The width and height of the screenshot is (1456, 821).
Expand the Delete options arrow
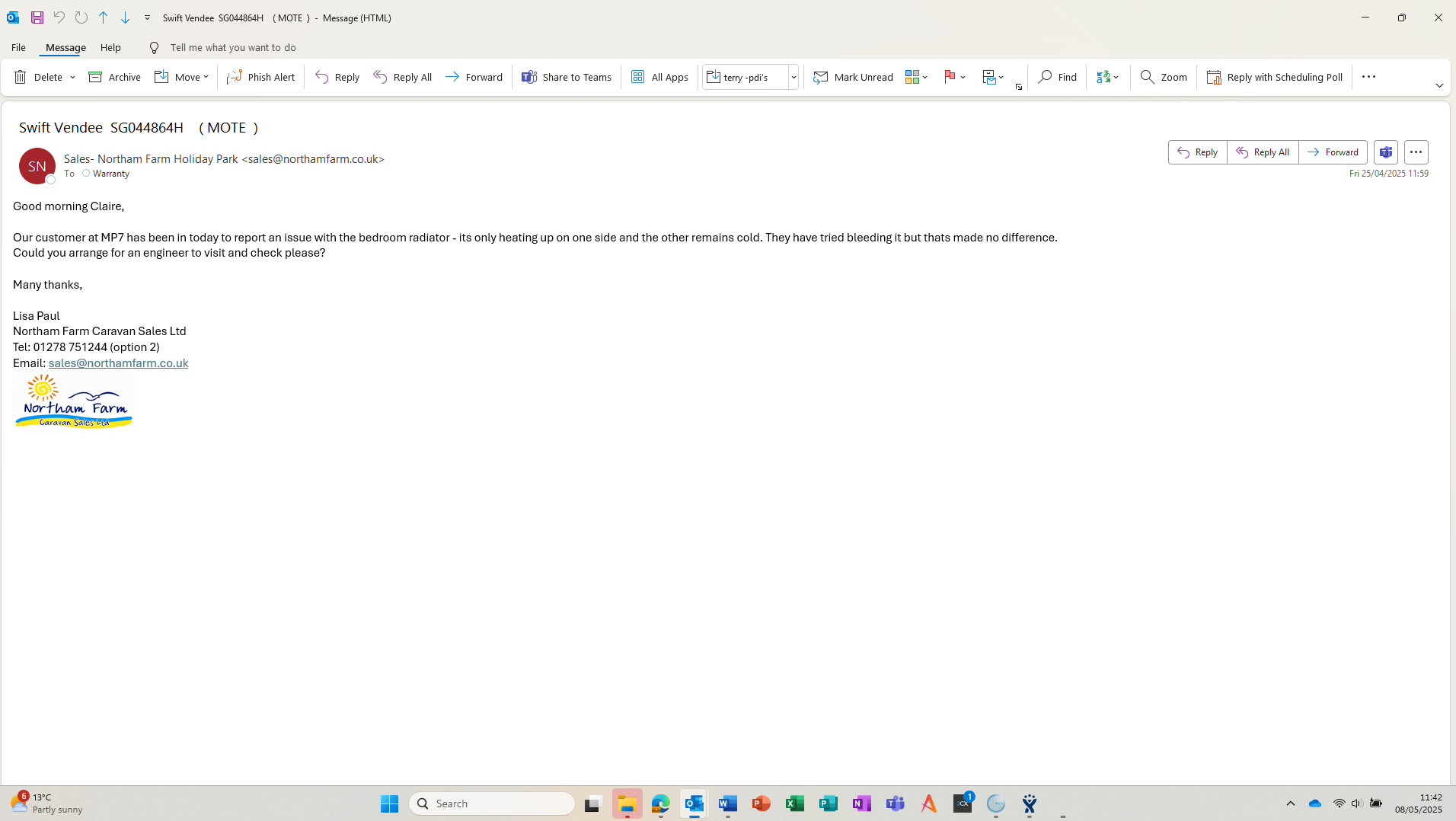(x=73, y=77)
